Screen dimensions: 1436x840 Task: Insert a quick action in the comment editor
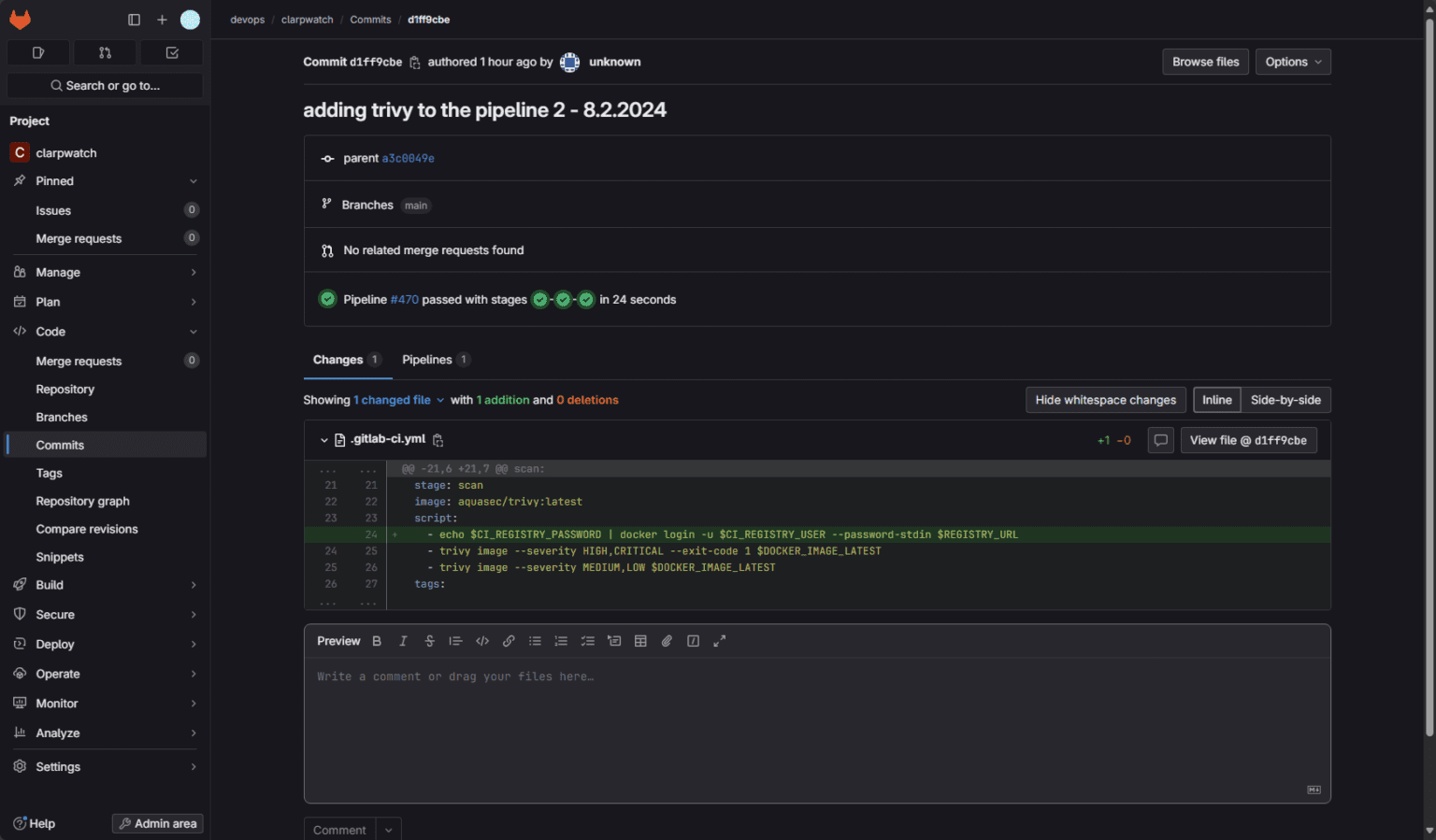[x=693, y=641]
